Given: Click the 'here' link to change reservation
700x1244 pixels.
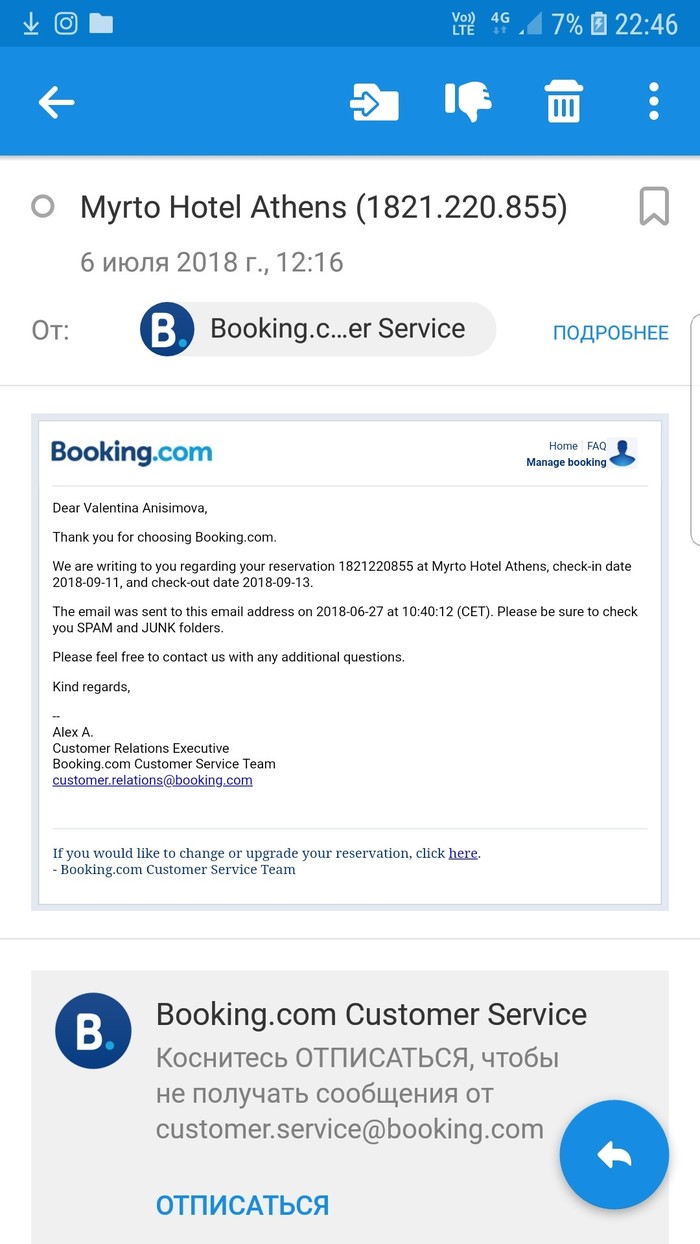Looking at the screenshot, I should coord(463,853).
